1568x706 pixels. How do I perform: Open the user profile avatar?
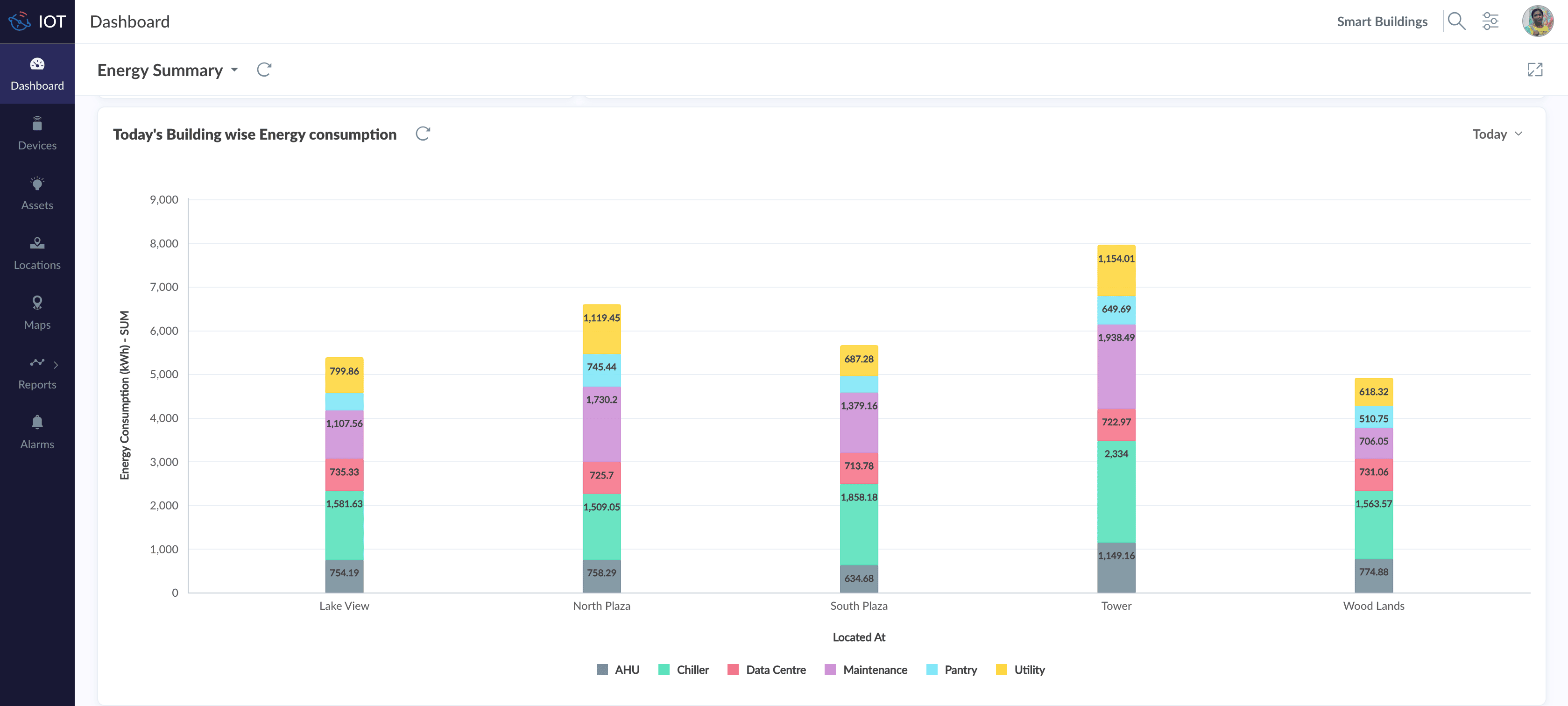1537,21
